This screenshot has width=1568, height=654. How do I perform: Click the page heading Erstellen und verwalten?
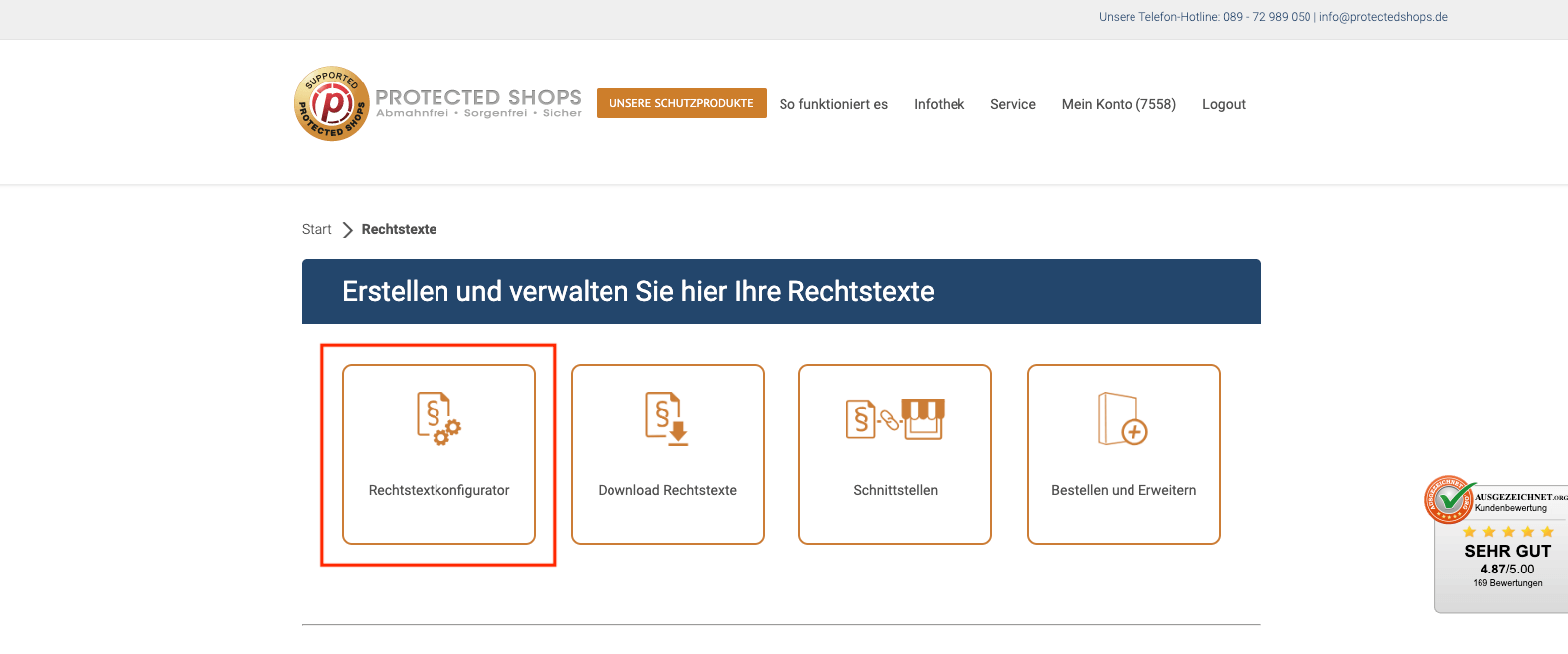click(x=637, y=291)
